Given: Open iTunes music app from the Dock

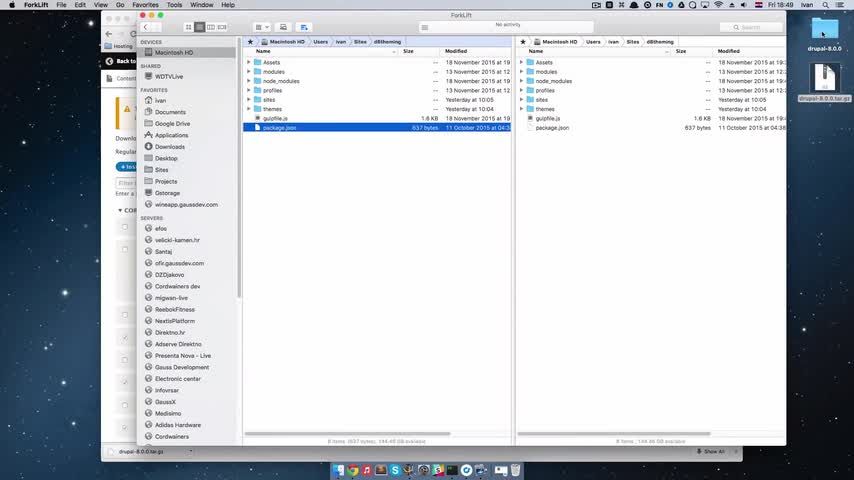Looking at the screenshot, I should (x=367, y=470).
